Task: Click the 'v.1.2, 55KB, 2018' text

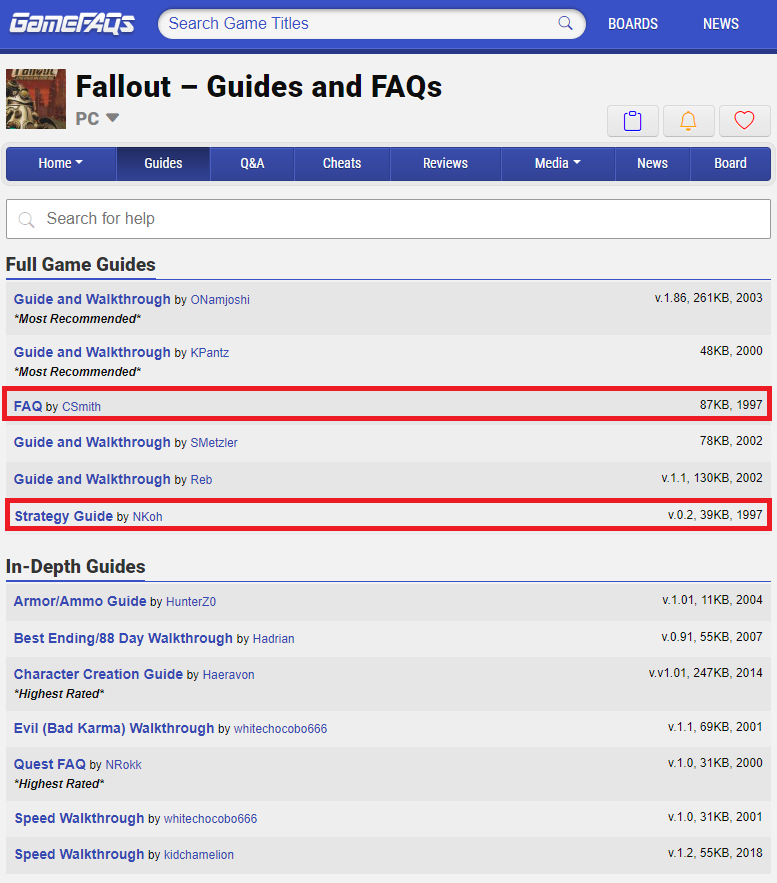Action: point(715,853)
